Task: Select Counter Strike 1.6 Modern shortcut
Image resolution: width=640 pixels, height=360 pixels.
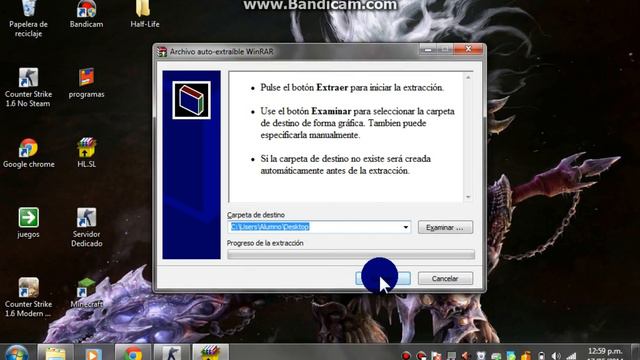Action: [x=28, y=298]
